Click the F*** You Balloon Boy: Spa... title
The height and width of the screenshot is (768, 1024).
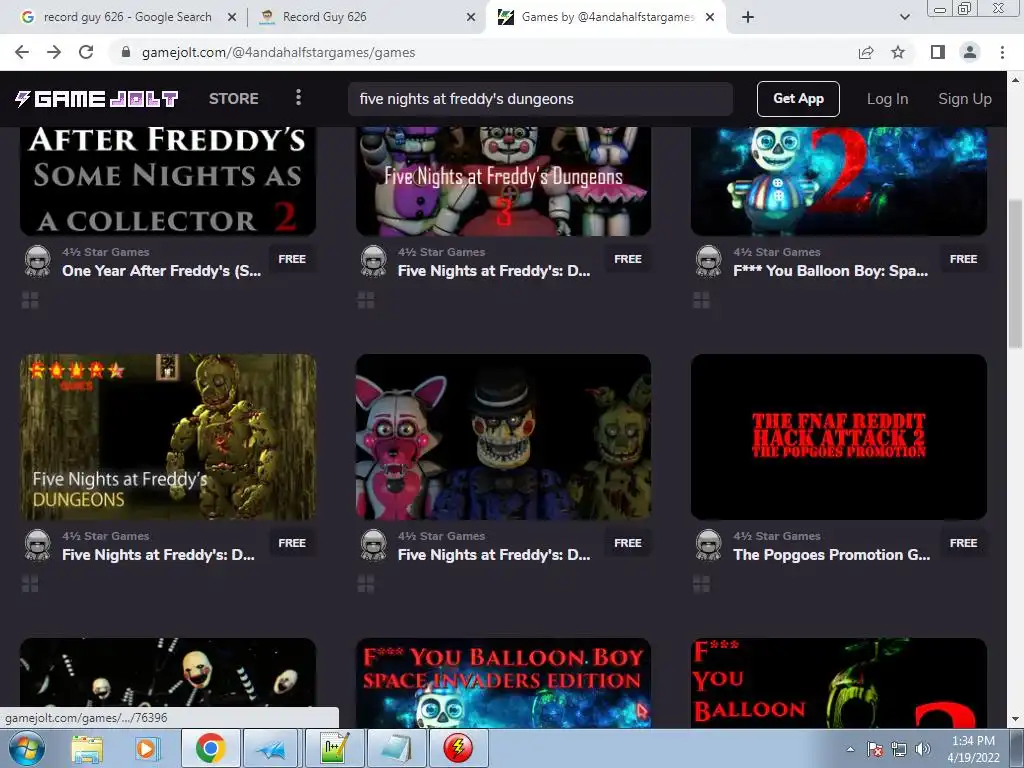pyautogui.click(x=830, y=271)
